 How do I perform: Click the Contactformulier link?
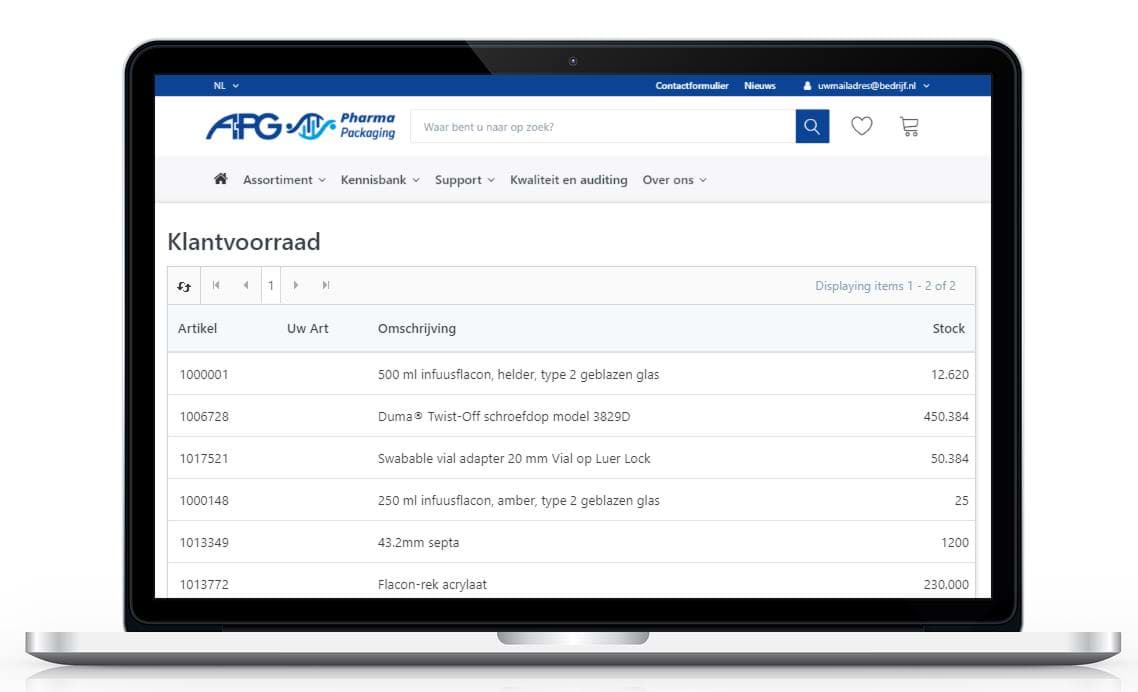(x=692, y=86)
